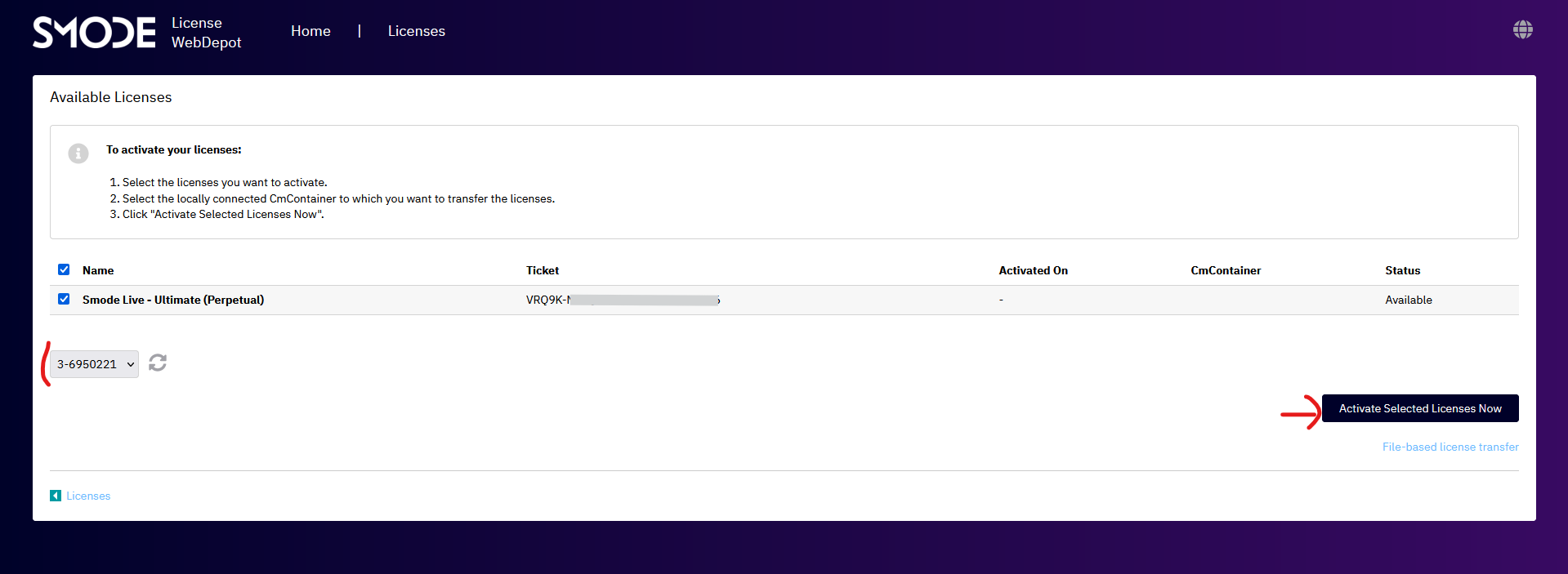1568x574 pixels.
Task: Open File-based license transfer link
Action: click(1450, 447)
